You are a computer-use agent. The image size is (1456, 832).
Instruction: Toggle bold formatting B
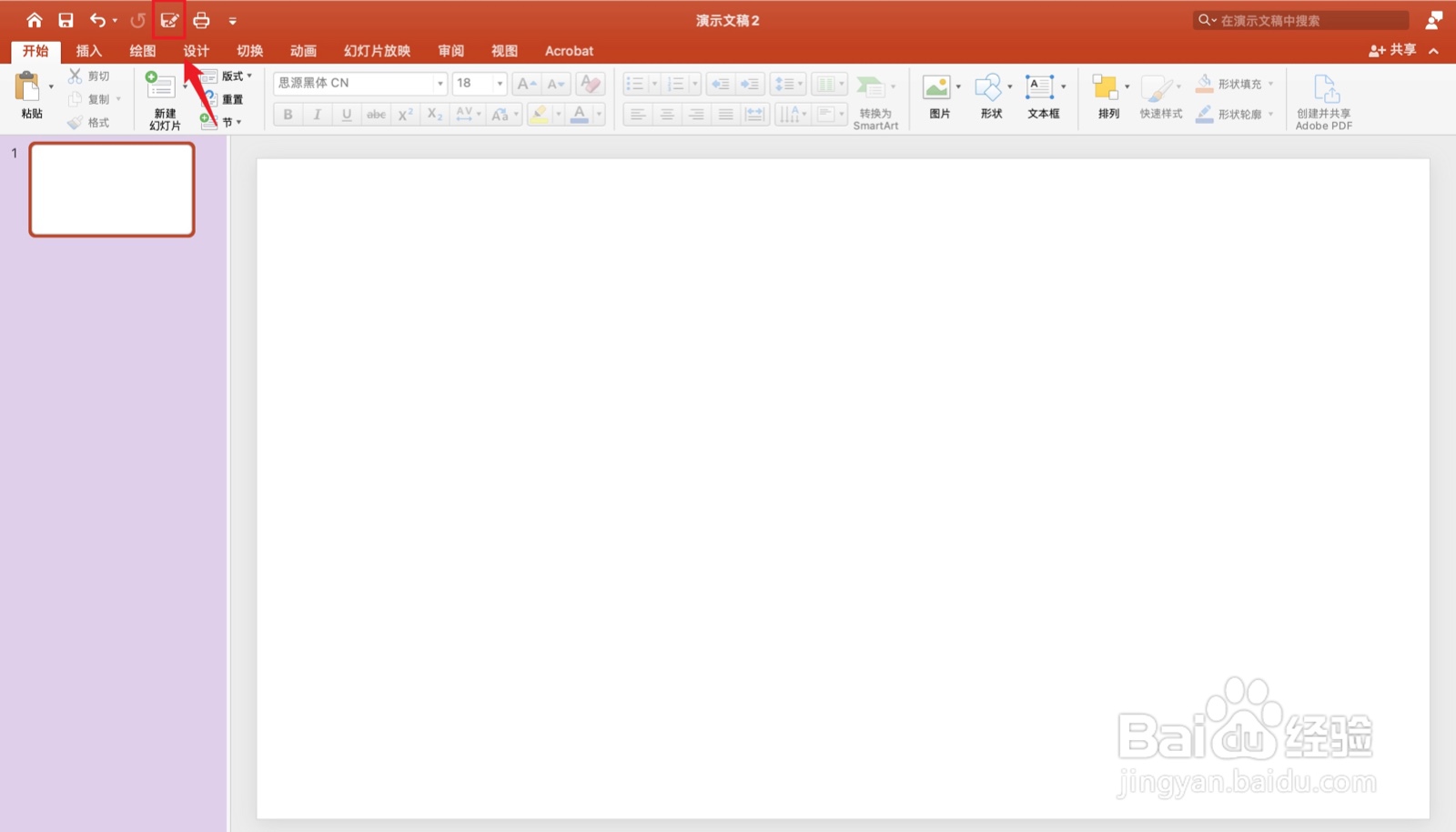click(288, 114)
